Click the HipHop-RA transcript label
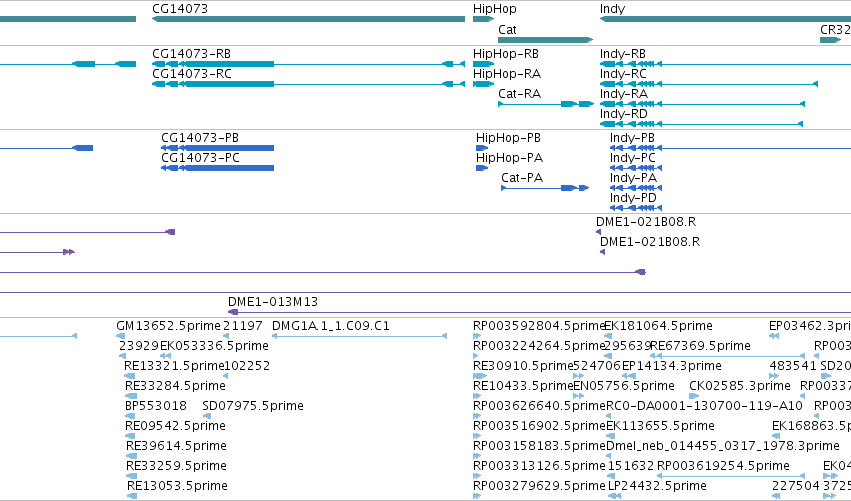The image size is (851, 501). pos(507,74)
